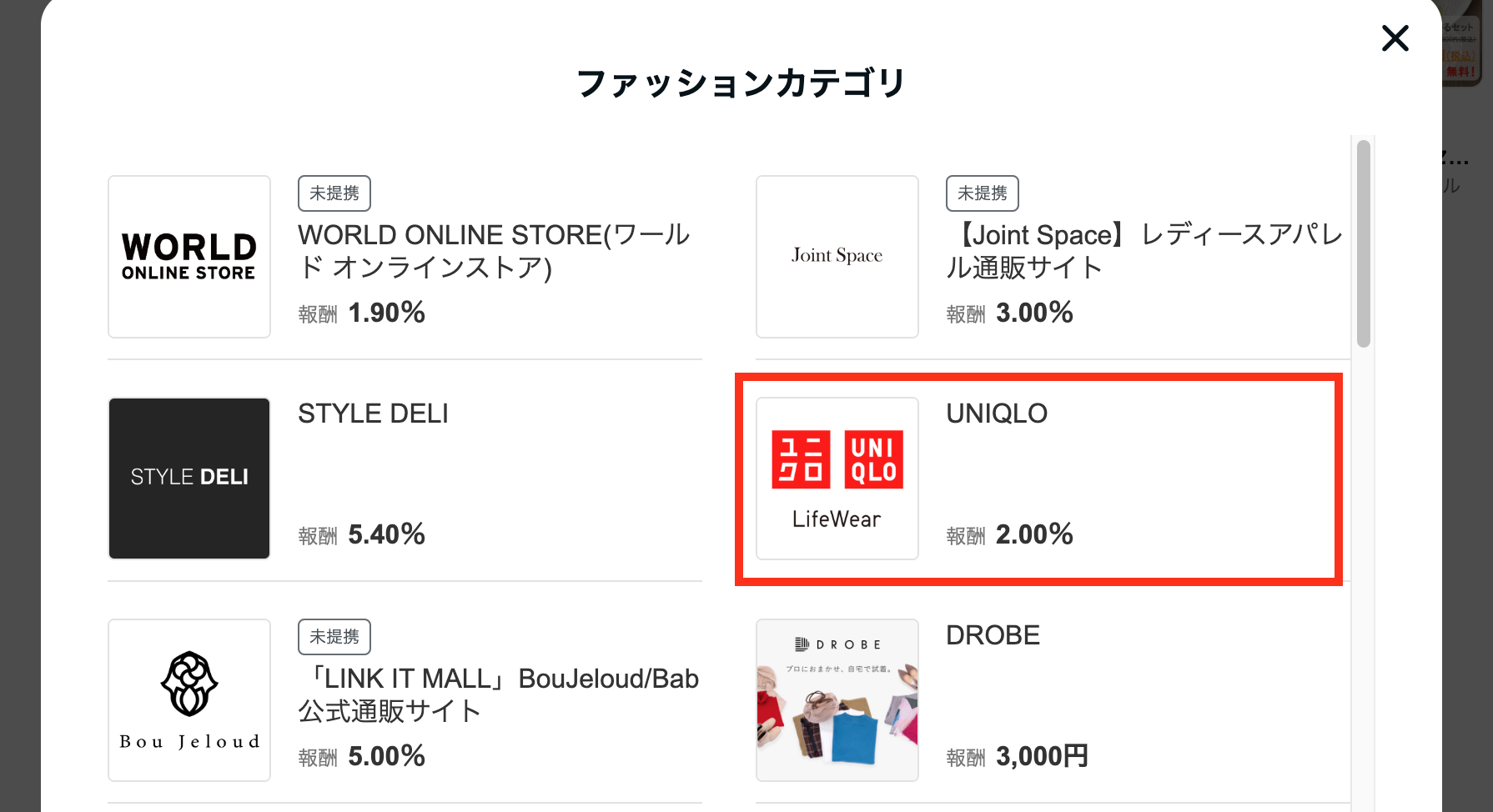The width and height of the screenshot is (1493, 812).
Task: Open the Joint Space logo thumbnail
Action: pos(837,257)
